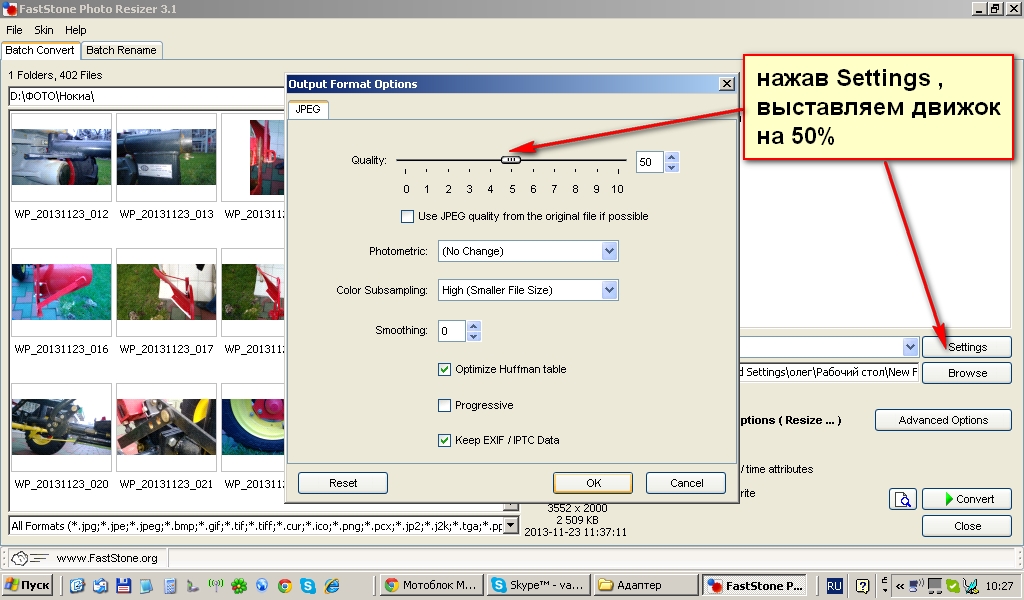
Task: Start conversion with Convert button
Action: [x=967, y=499]
